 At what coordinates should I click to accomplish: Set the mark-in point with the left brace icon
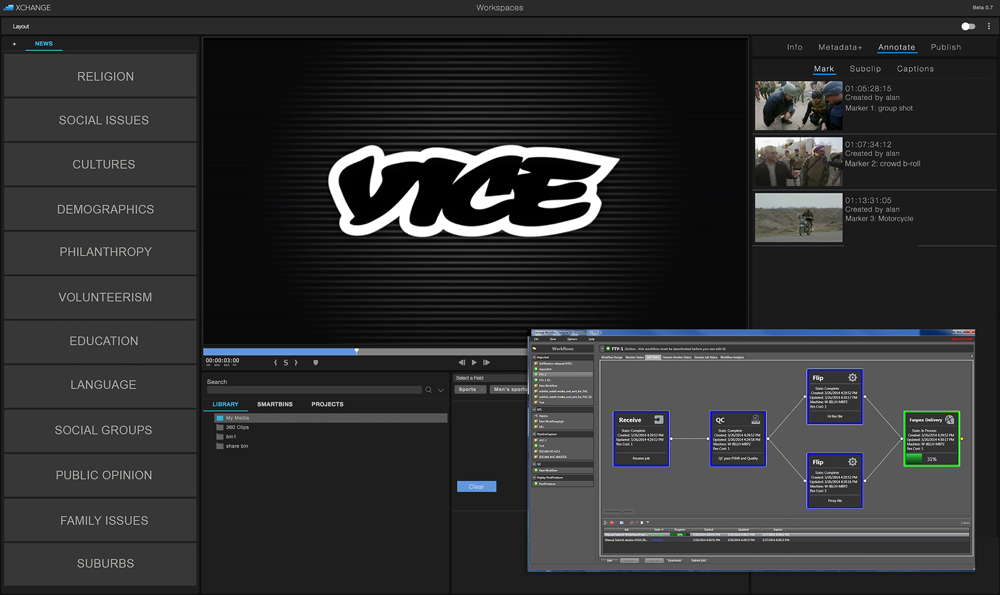(x=276, y=363)
